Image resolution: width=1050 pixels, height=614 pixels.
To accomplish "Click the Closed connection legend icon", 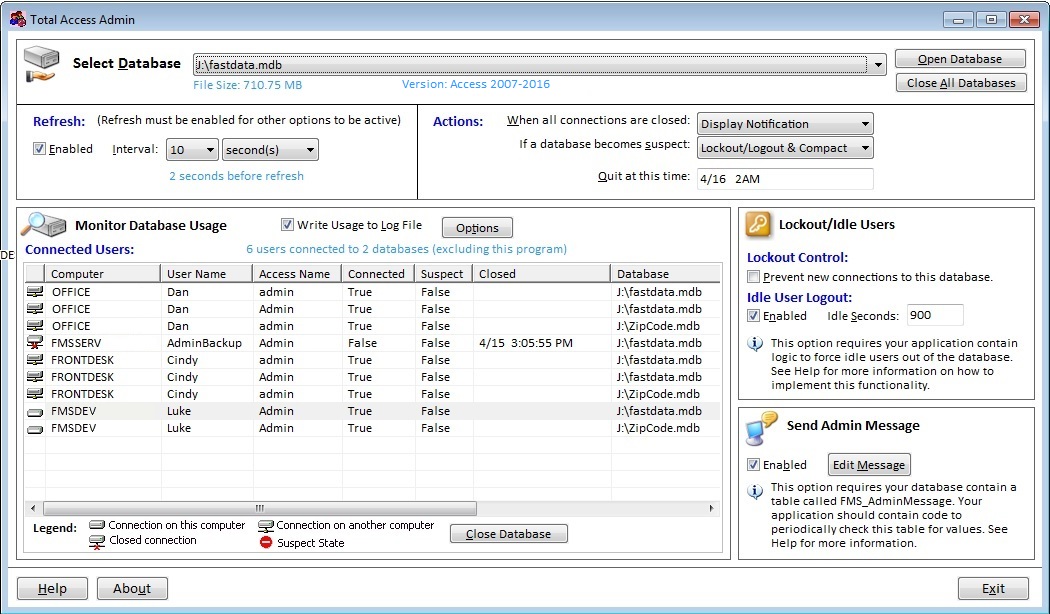I will pos(99,541).
